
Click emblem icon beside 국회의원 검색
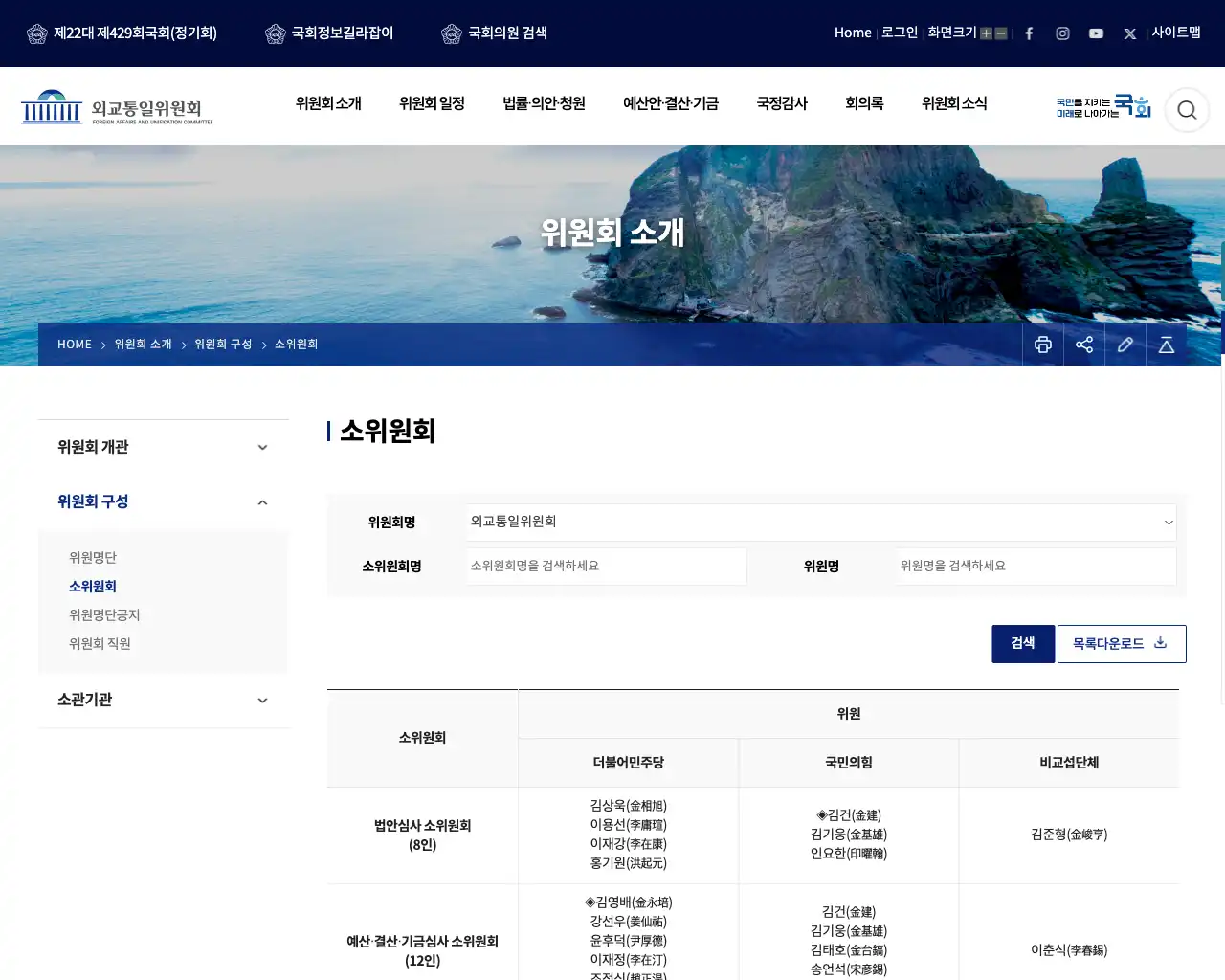click(x=452, y=34)
